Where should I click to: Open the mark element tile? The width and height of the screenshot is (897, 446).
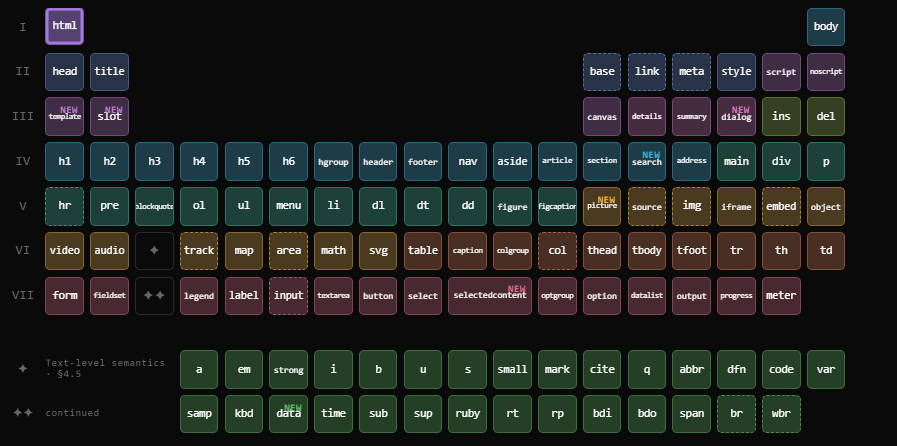[557, 369]
